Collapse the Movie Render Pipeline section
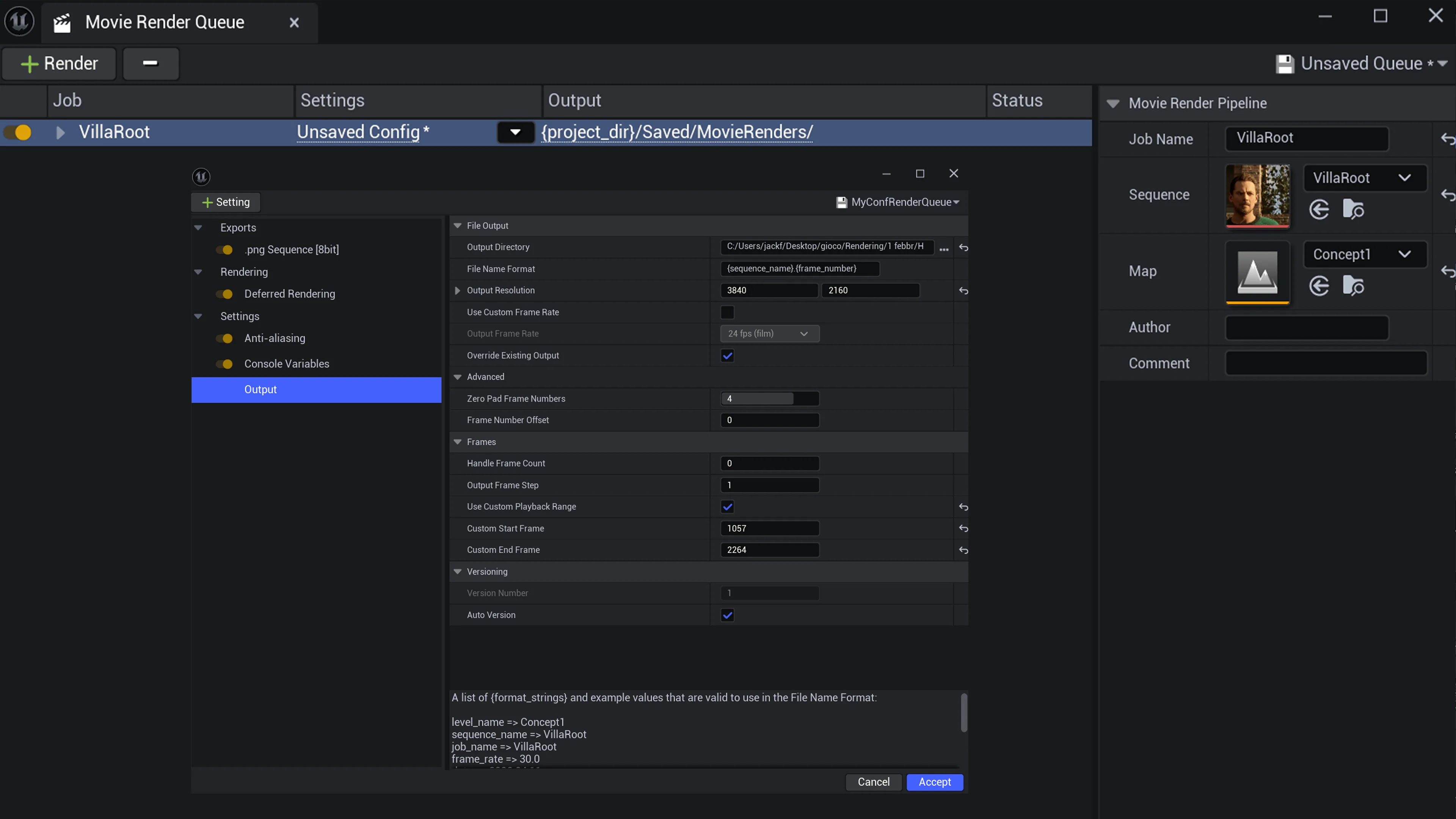1456x819 pixels. 1113,104
